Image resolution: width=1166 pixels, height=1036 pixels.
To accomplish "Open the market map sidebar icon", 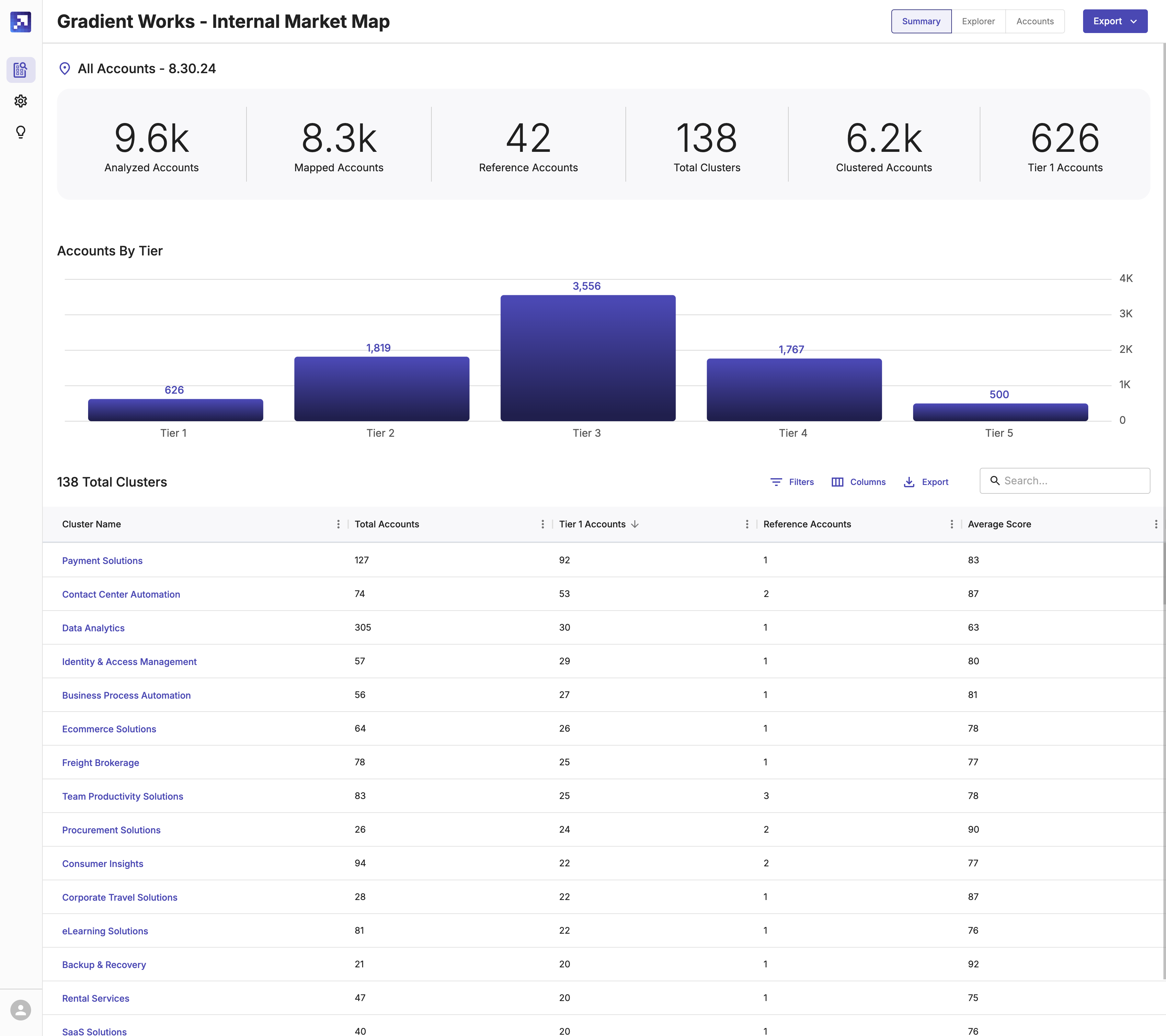I will tap(20, 70).
